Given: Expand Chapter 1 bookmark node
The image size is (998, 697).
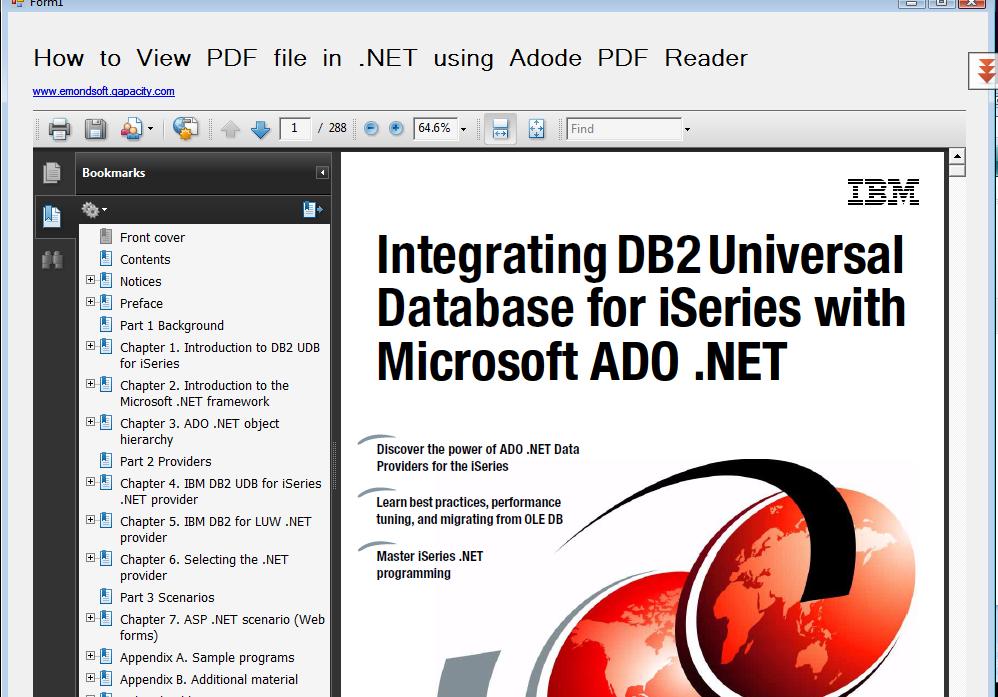Looking at the screenshot, I should (x=90, y=346).
